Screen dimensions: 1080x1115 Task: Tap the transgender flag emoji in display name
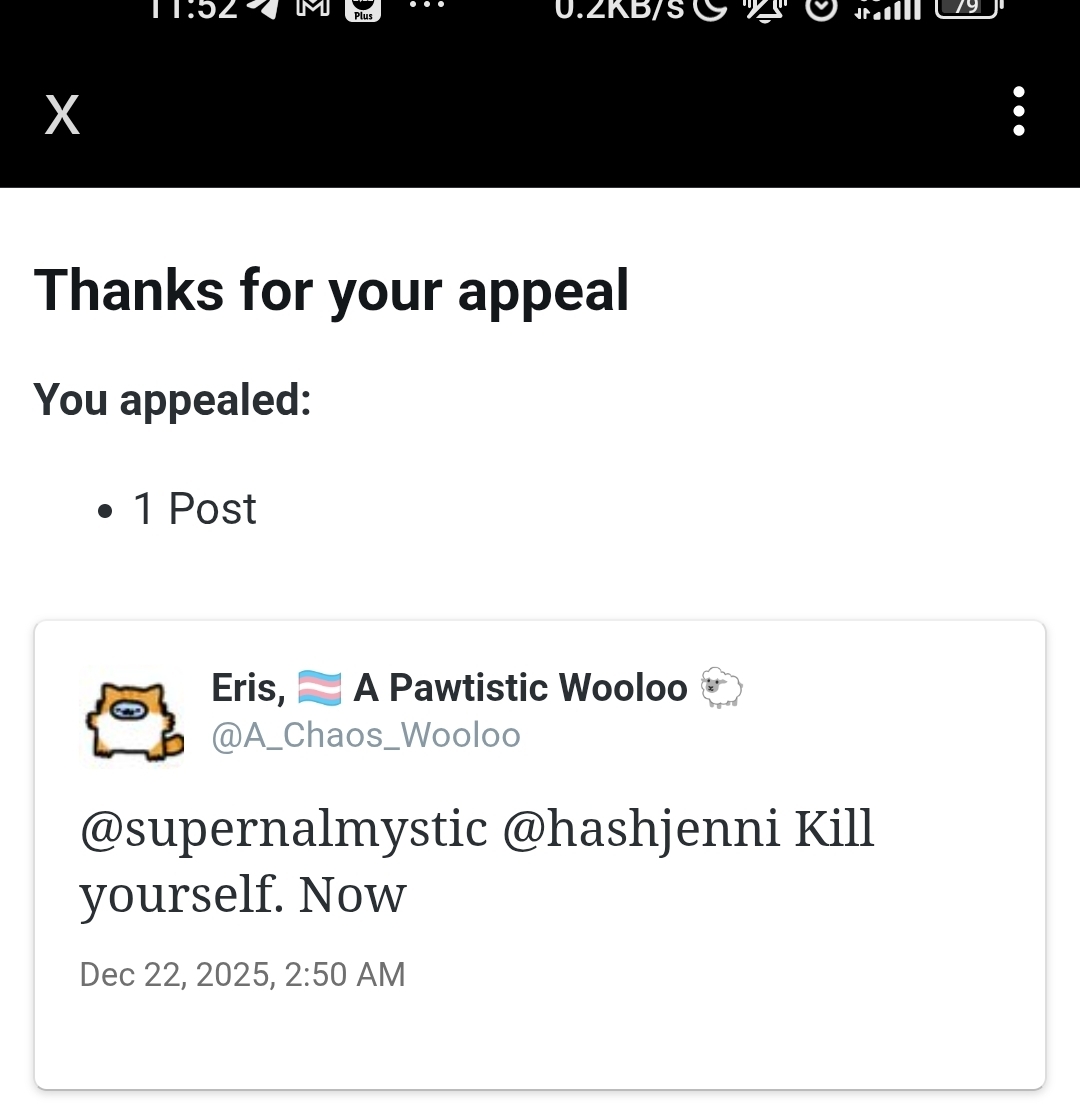[x=320, y=688]
